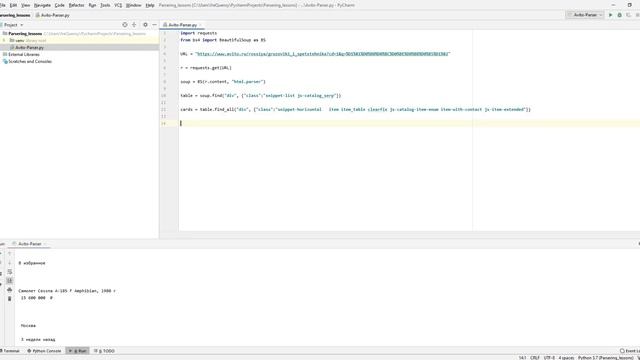The width and height of the screenshot is (640, 360).
Task: Click the up-arrow icon in Run console gutter
Action: pos(10,254)
